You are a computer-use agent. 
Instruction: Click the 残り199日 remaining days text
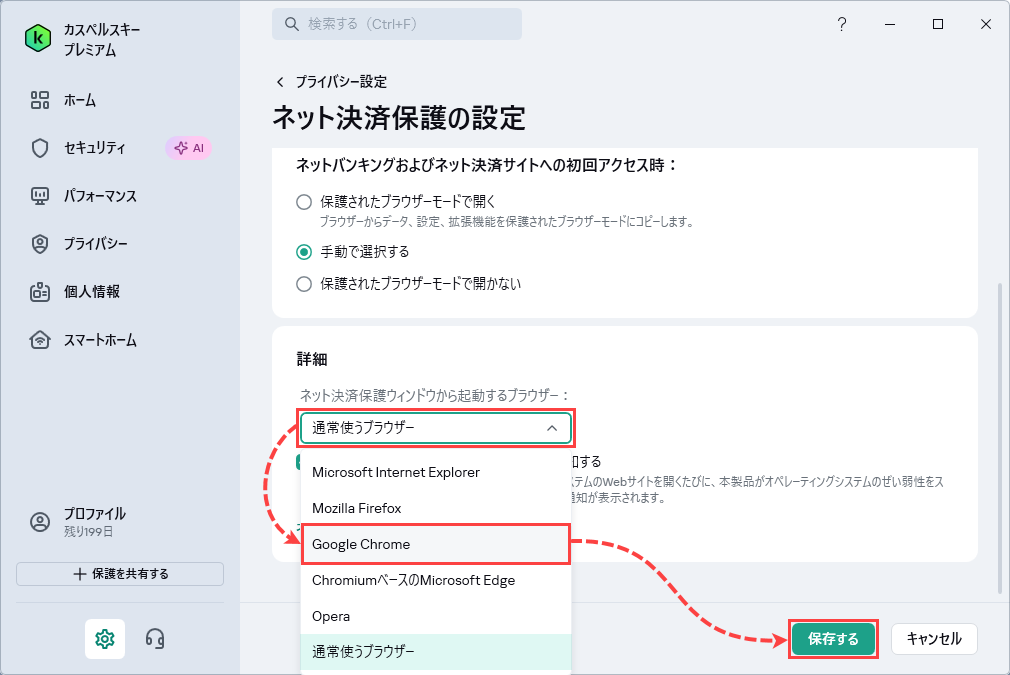tap(88, 532)
